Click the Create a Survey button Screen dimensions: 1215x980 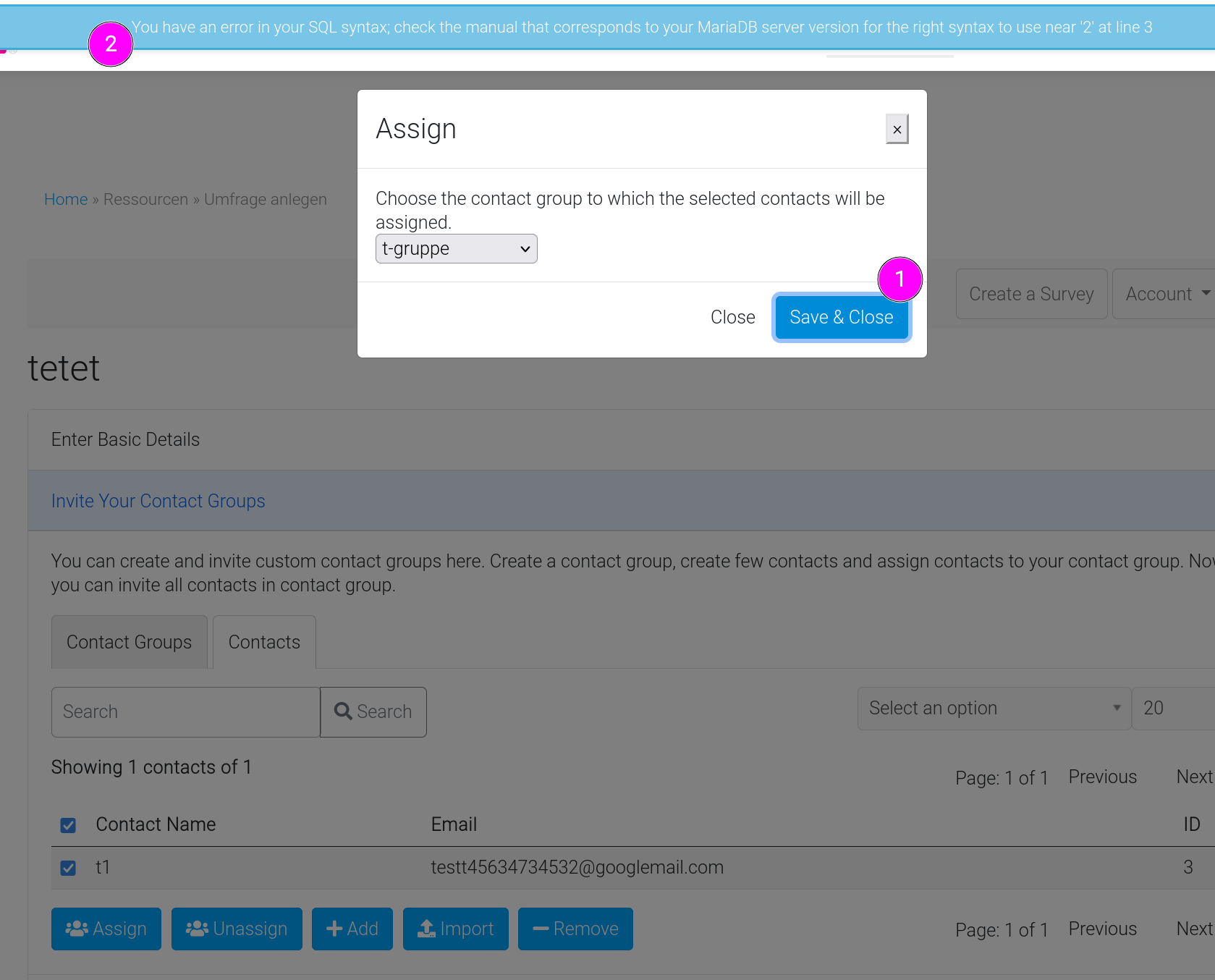click(1031, 294)
